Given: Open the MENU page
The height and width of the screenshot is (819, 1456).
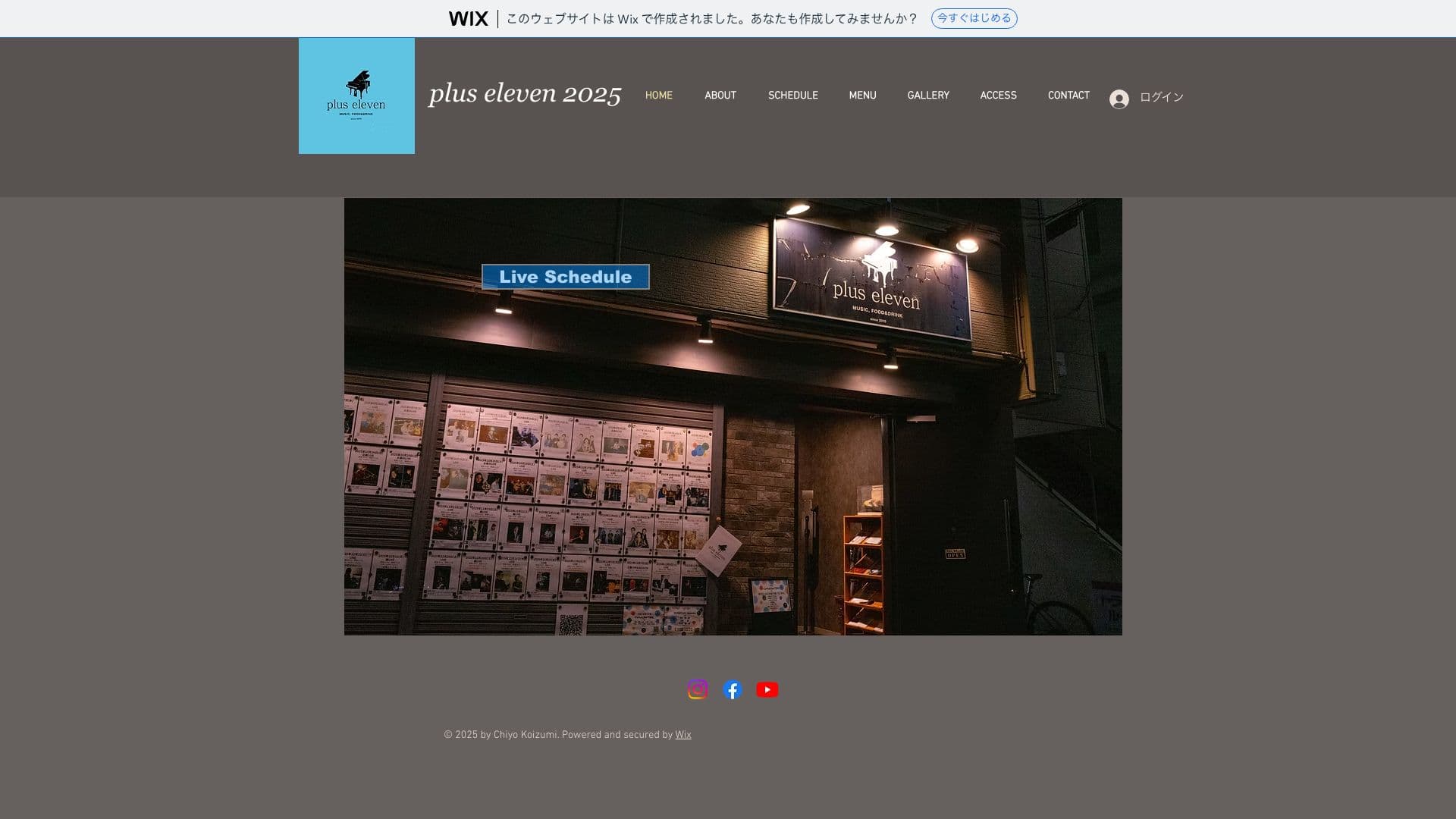Looking at the screenshot, I should click(x=862, y=96).
